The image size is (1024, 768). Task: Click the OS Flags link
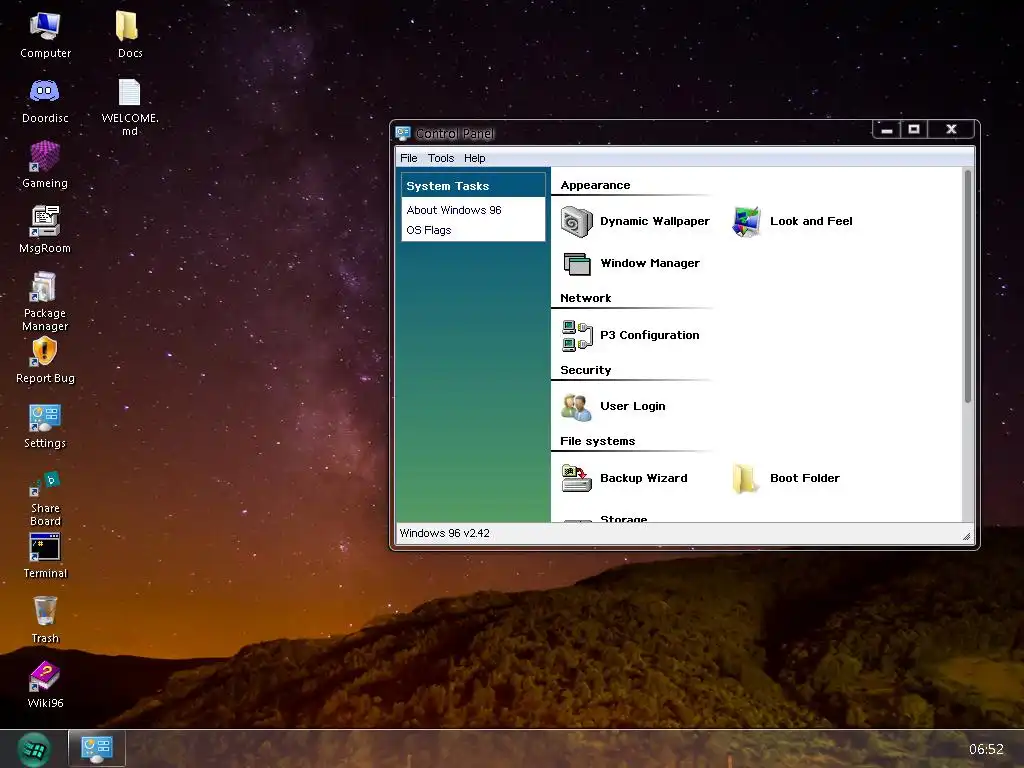[x=428, y=230]
